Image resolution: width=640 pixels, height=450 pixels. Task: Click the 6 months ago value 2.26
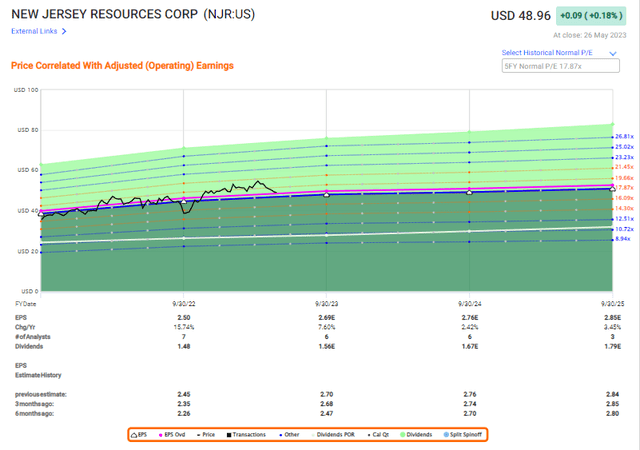[184, 414]
